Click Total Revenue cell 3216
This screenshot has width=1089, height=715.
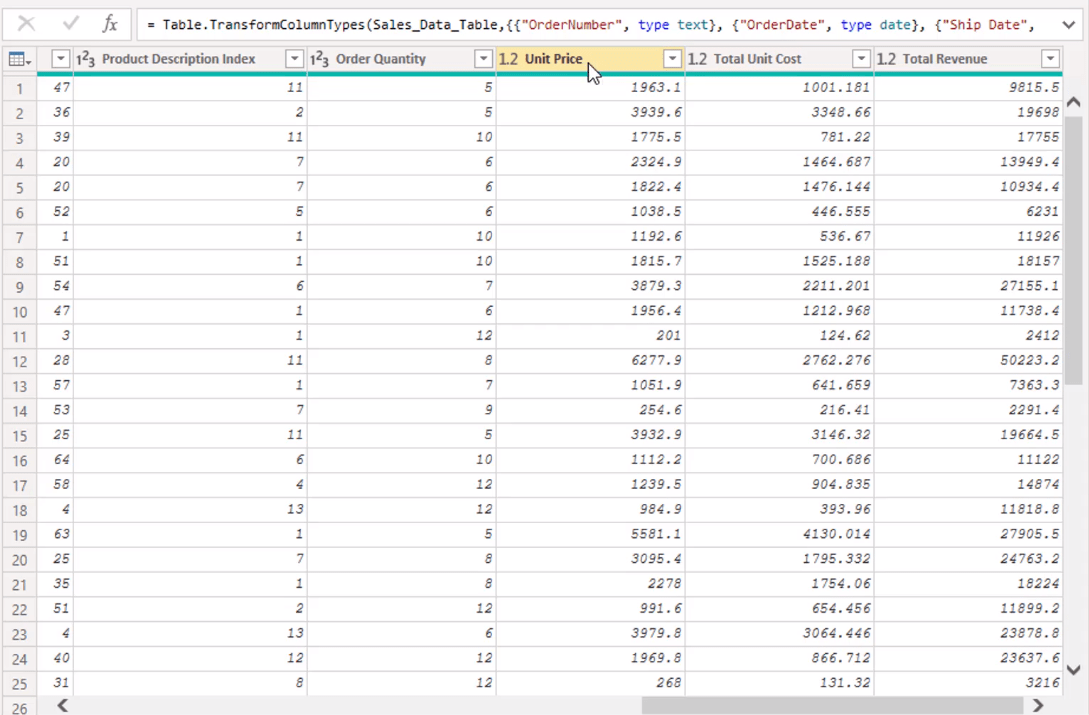tap(968, 683)
